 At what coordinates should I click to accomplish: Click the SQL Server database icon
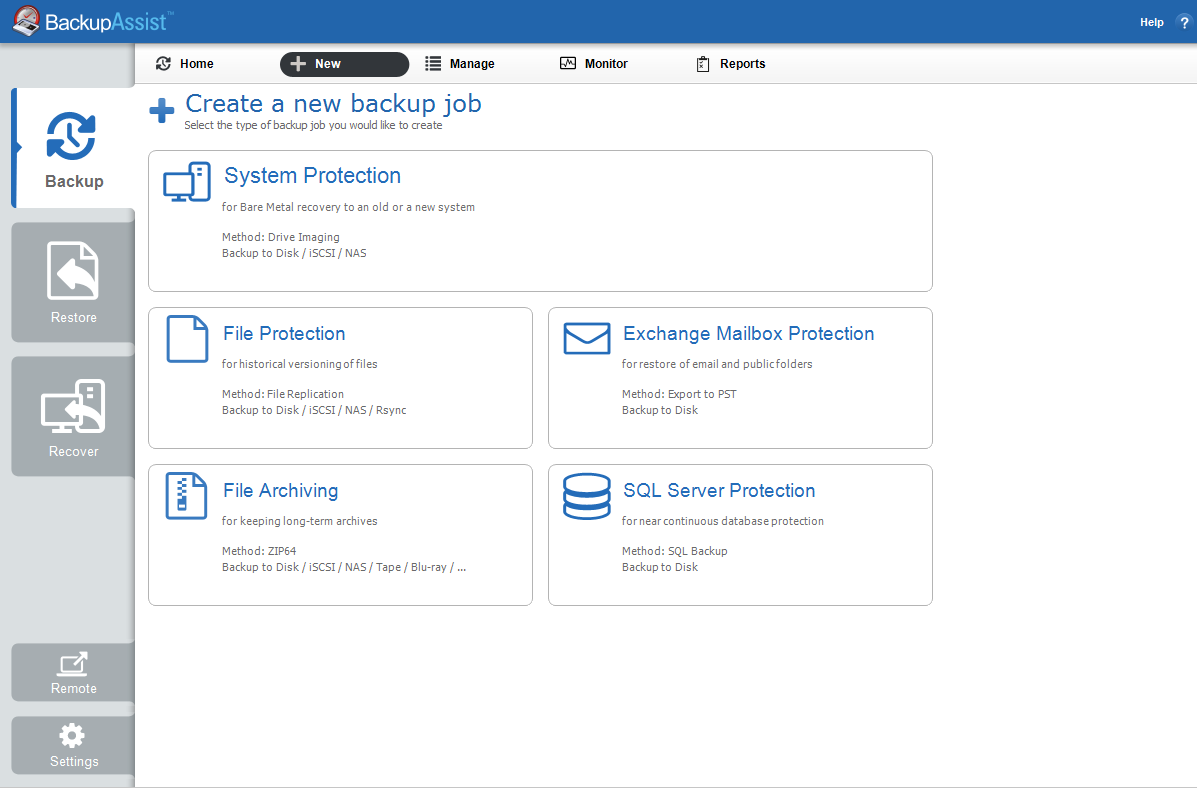pyautogui.click(x=586, y=496)
